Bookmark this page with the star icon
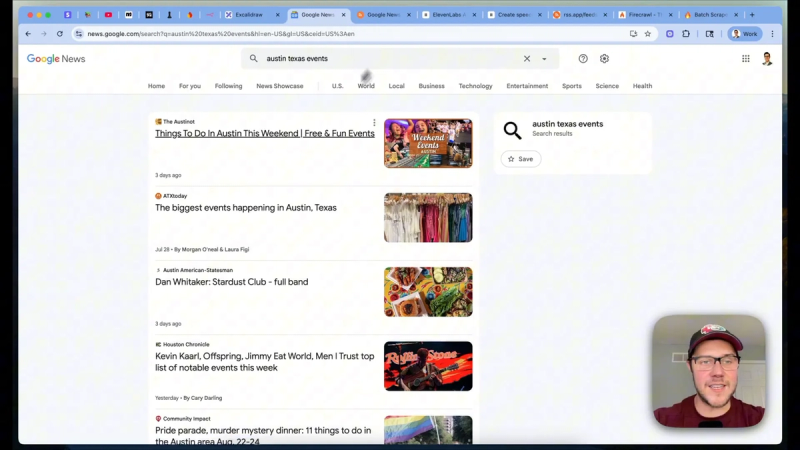Image resolution: width=800 pixels, height=450 pixels. coord(648,34)
